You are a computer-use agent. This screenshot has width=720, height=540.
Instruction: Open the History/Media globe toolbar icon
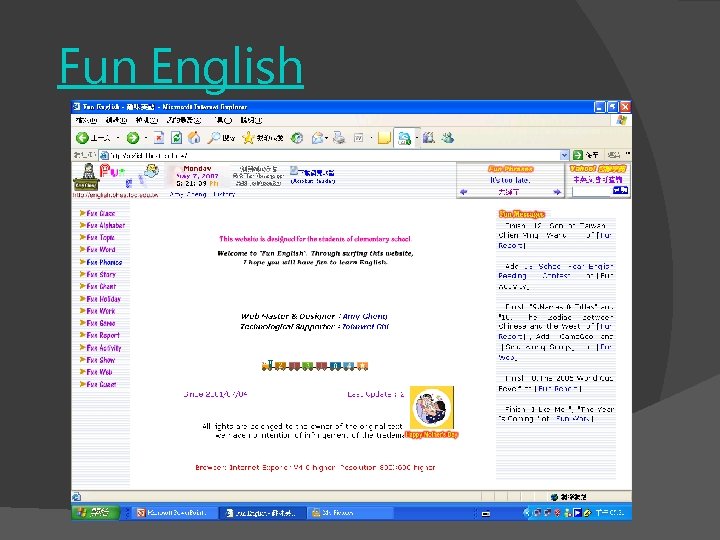pyautogui.click(x=297, y=138)
